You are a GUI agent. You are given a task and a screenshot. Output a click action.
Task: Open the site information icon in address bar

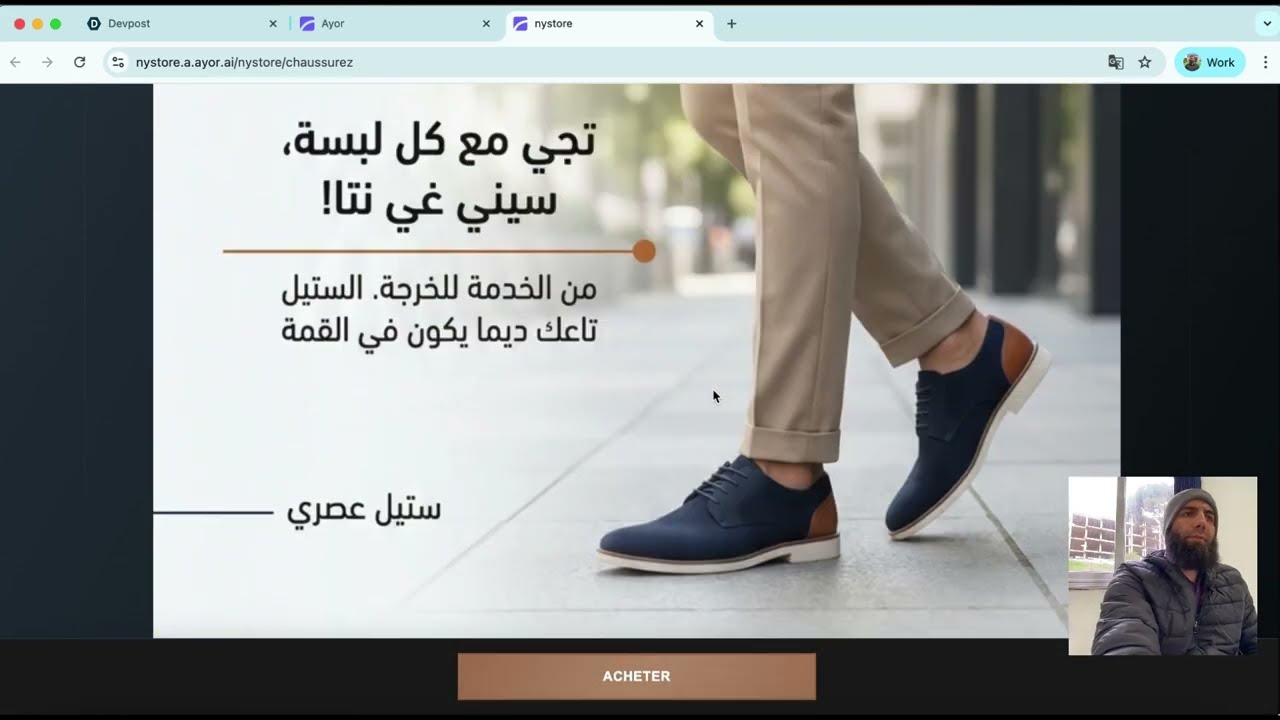[118, 62]
